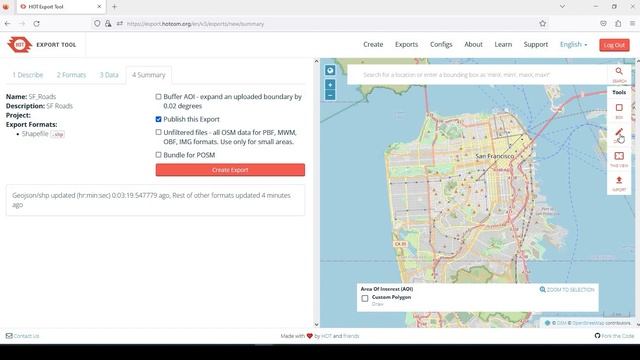Switch to the 2 Formats tab
Screen dimensions: 640x360
71,75
